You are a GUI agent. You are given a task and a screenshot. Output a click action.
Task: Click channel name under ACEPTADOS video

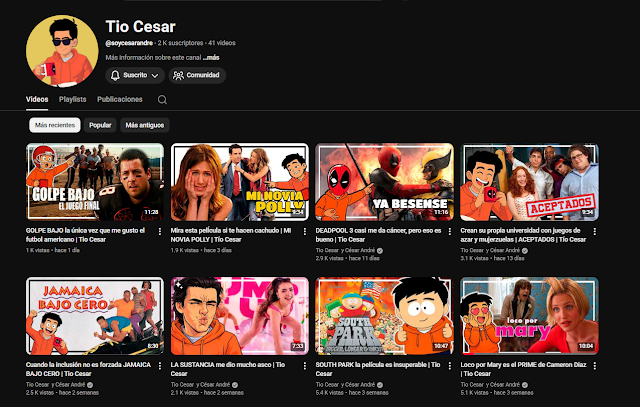490,251
